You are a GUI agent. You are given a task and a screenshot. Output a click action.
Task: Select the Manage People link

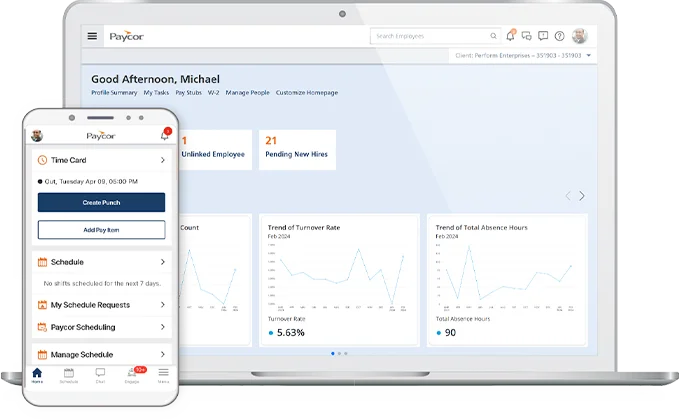pos(248,92)
